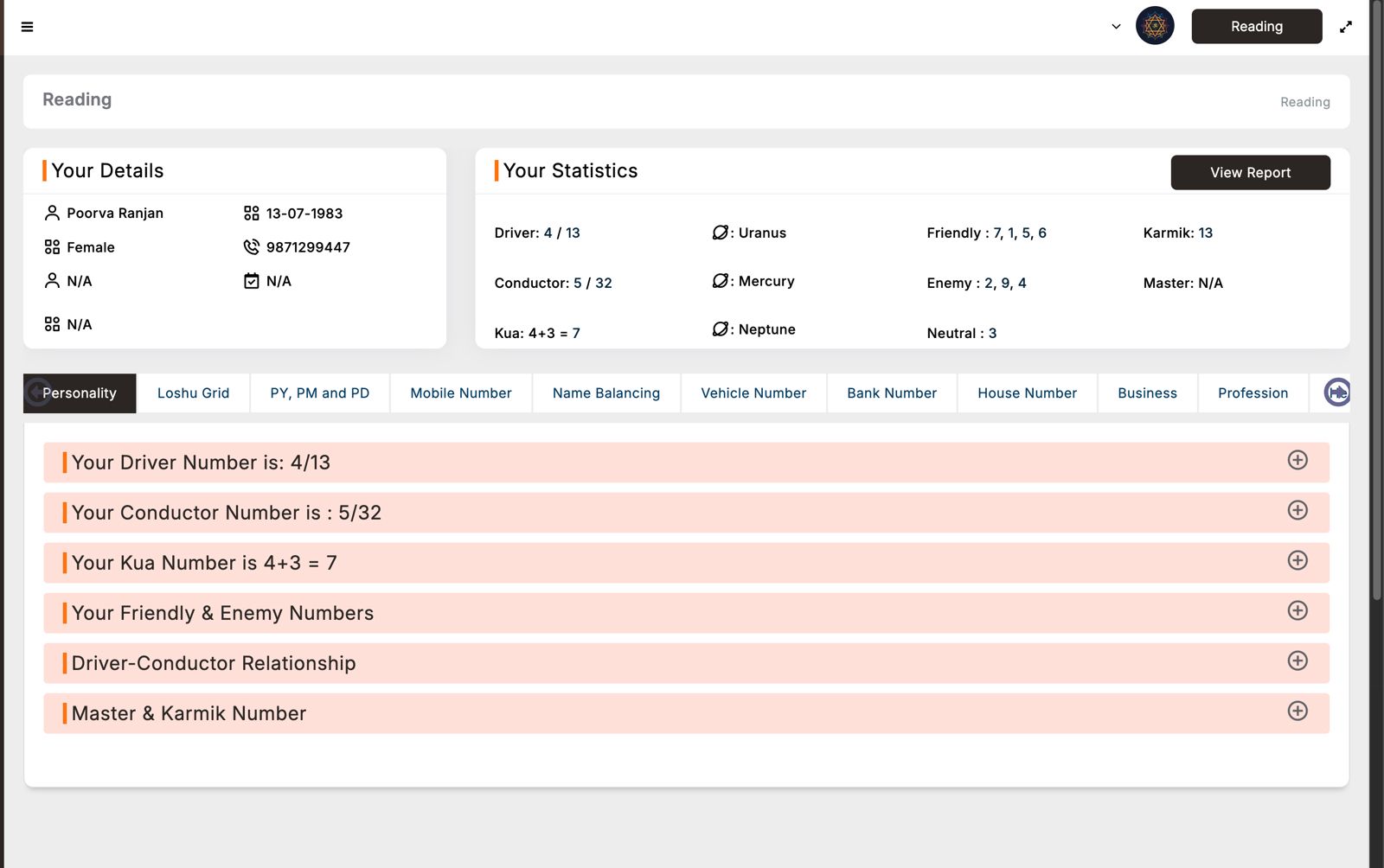Expand Your Driver Number section plus icon
Viewport: 1384px width, 868px height.
pyautogui.click(x=1297, y=461)
